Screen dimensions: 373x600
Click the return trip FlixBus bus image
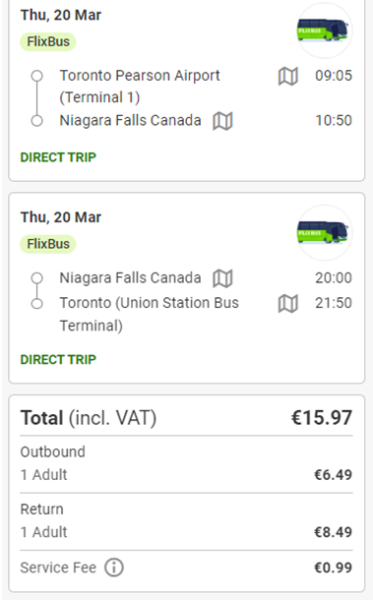coord(324,232)
